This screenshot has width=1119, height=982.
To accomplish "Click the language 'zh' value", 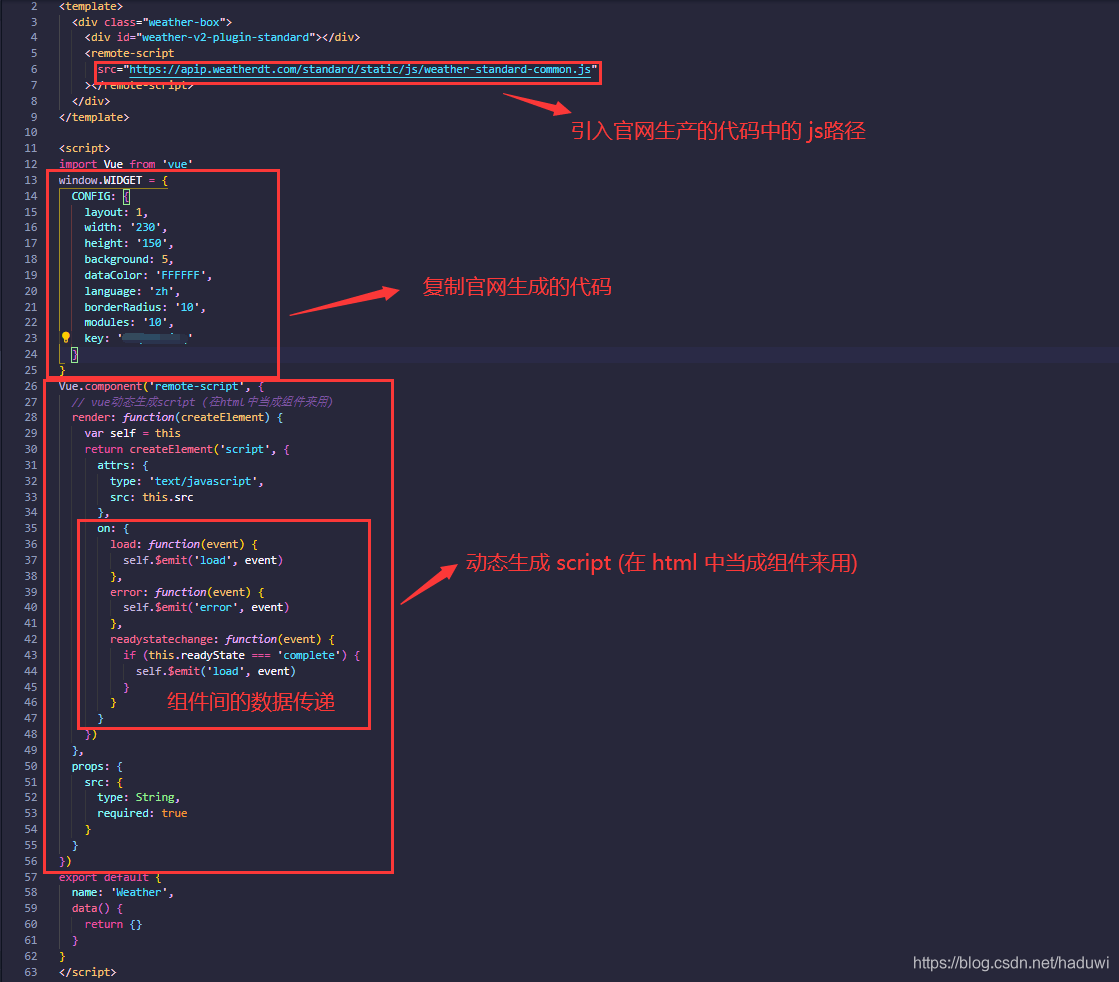I will [162, 291].
